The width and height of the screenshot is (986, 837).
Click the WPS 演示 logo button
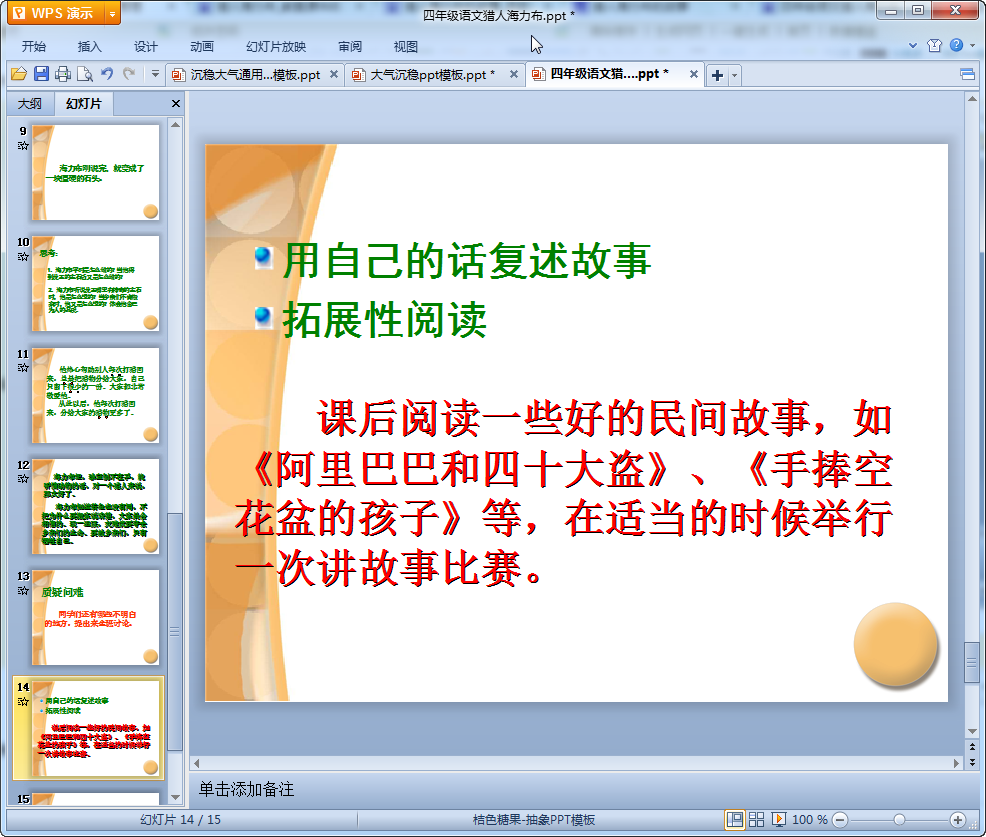55,13
